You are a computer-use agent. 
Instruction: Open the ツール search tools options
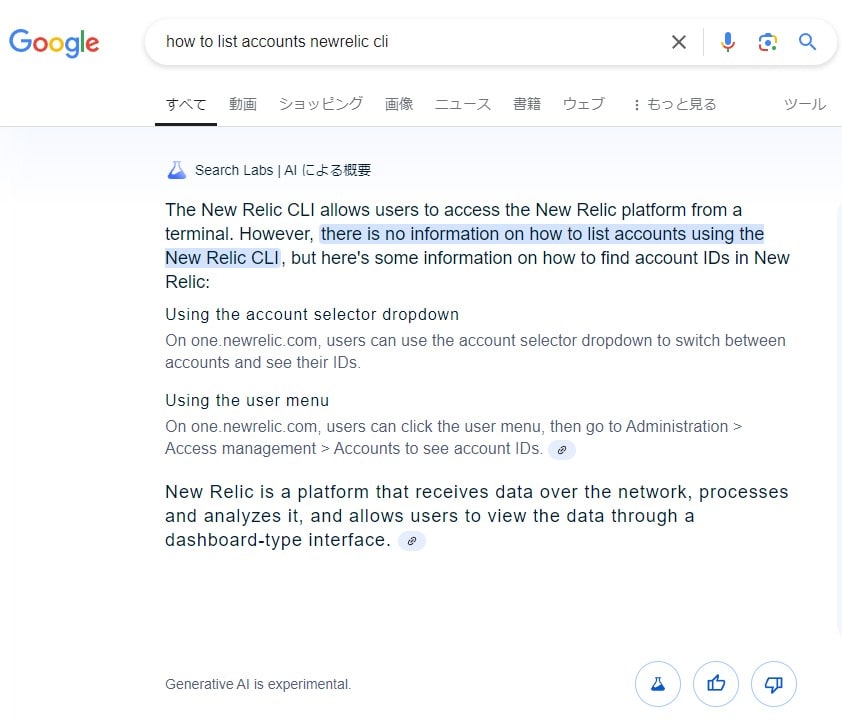pos(805,104)
